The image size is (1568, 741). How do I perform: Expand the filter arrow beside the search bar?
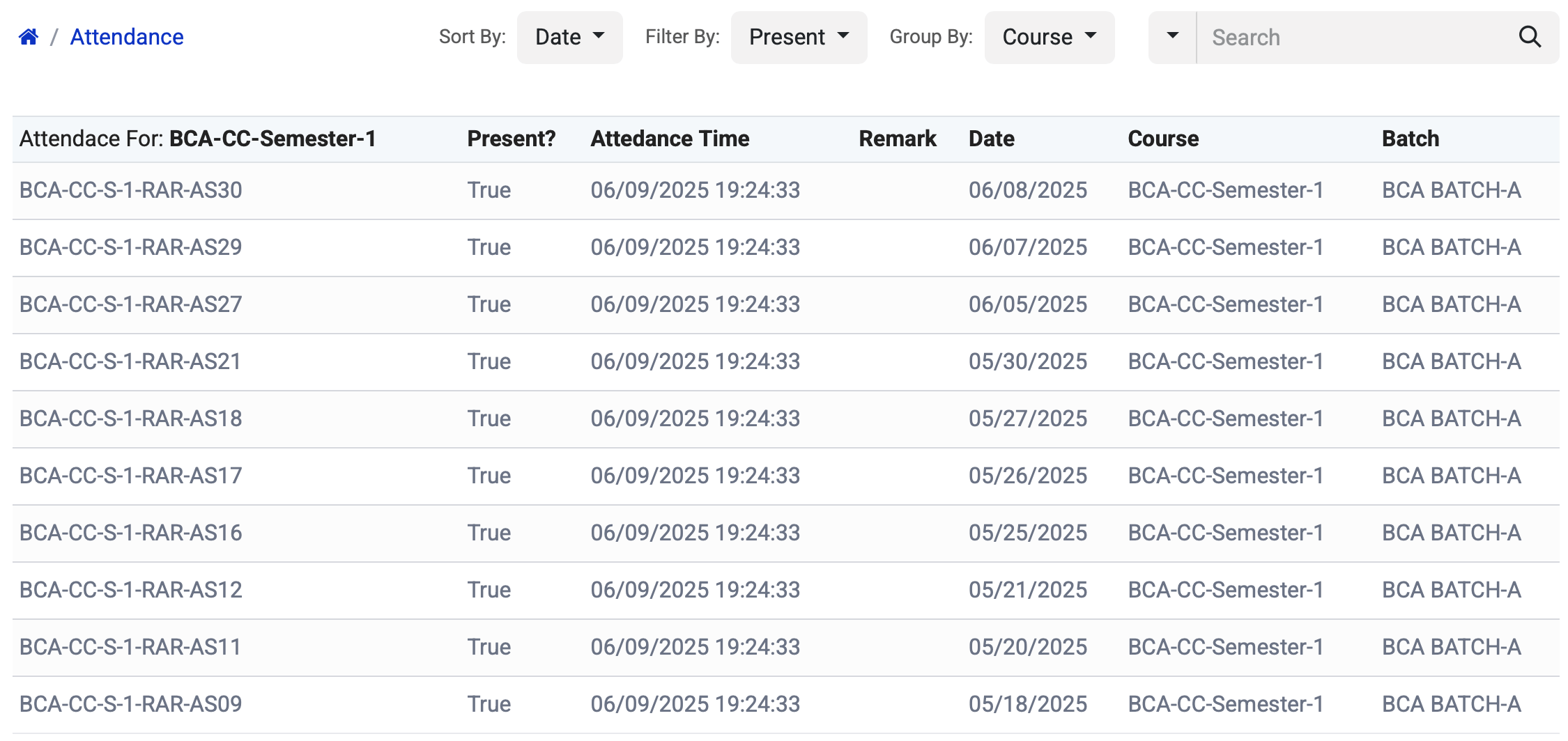click(1171, 37)
